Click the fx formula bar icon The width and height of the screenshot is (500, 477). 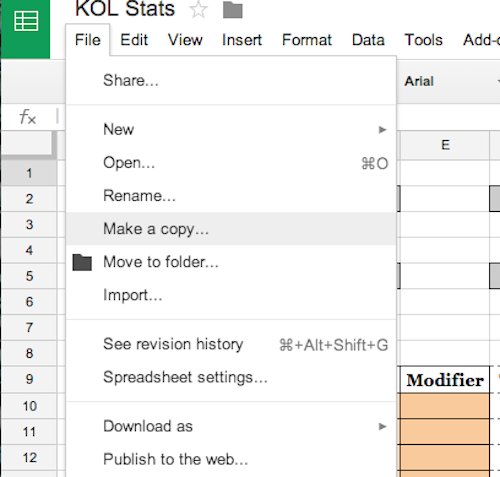(27, 117)
